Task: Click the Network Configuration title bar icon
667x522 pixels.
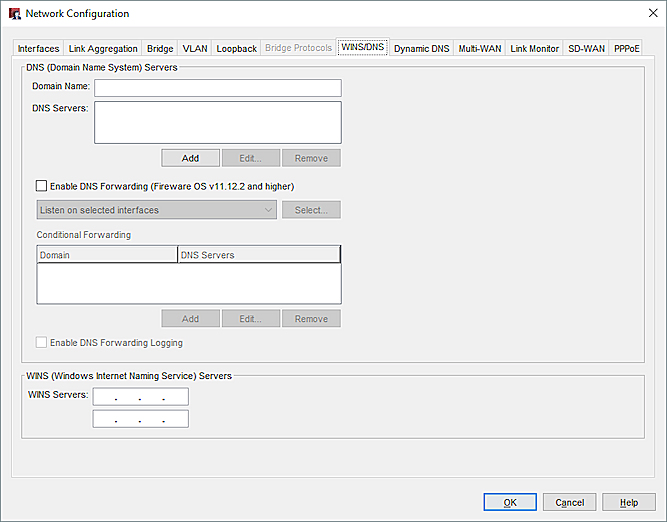Action: point(13,14)
